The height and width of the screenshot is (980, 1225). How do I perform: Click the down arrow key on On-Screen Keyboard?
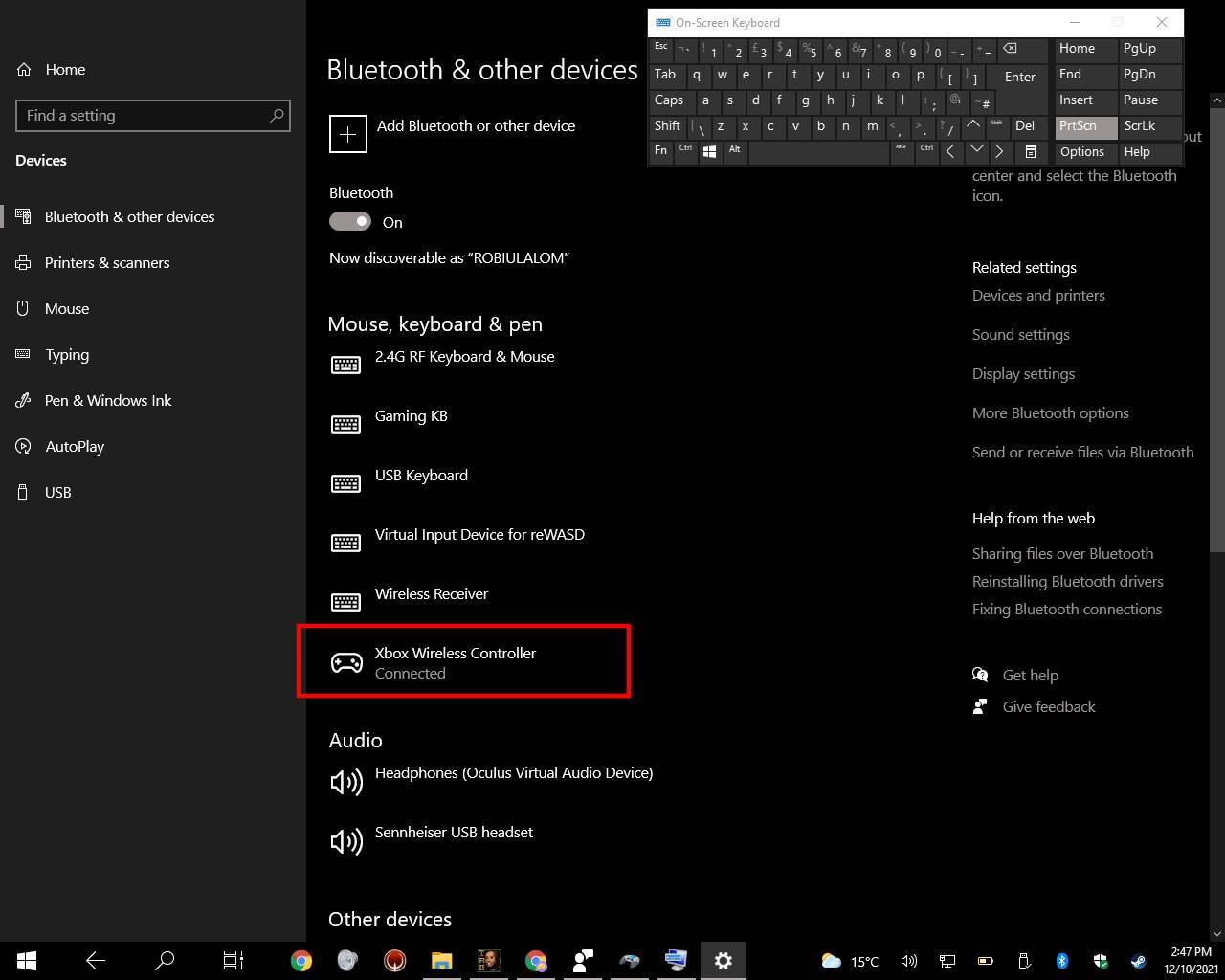976,152
